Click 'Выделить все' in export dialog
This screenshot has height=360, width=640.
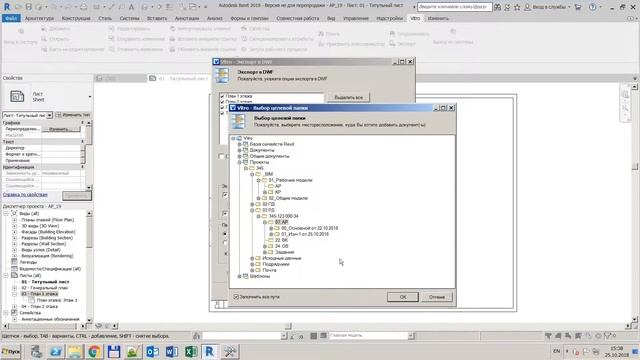(x=348, y=98)
